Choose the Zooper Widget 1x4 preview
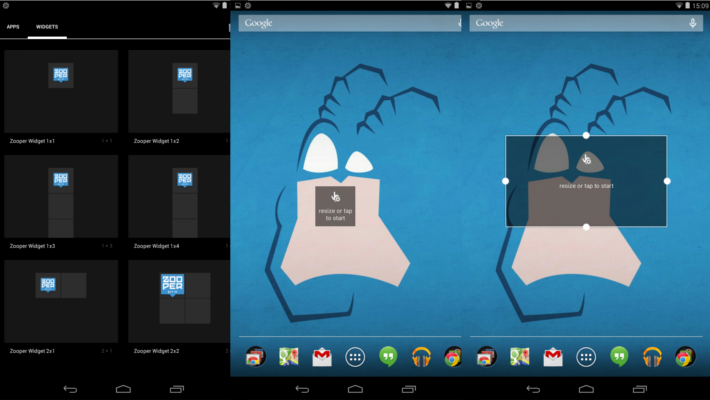Image resolution: width=710 pixels, height=400 pixels. (x=179, y=196)
